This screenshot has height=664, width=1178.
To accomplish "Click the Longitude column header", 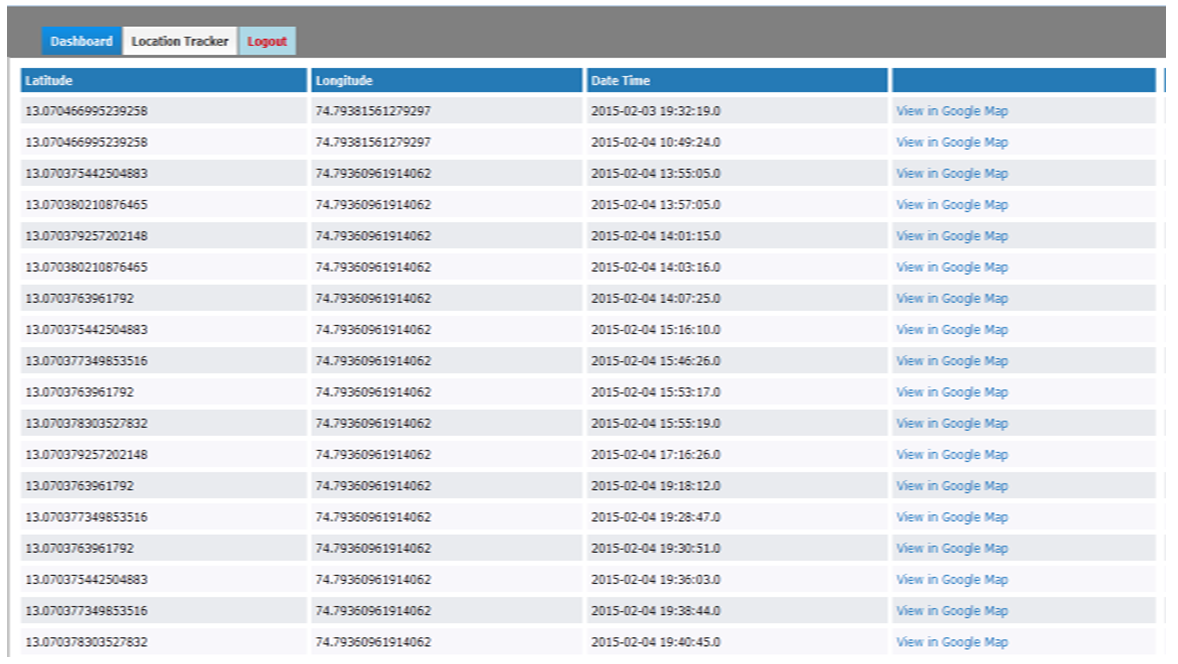I will [446, 80].
